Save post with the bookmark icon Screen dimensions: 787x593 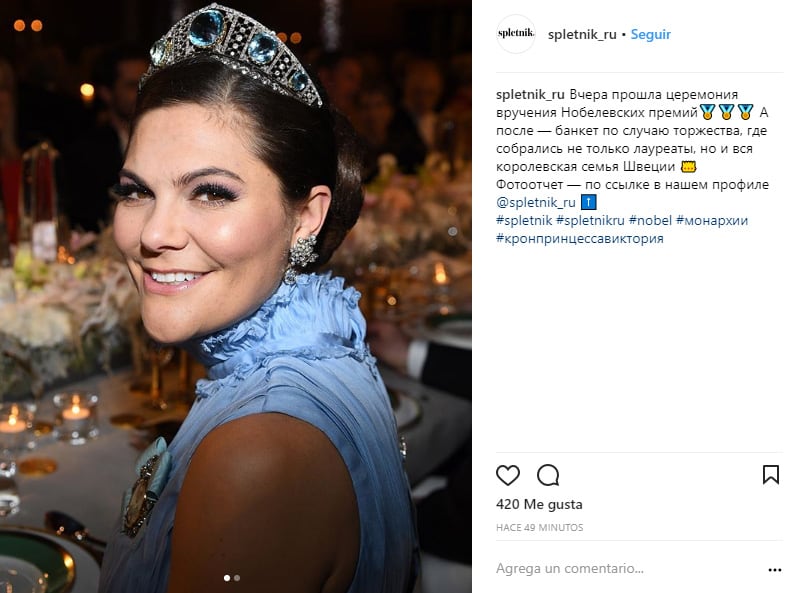tap(770, 475)
